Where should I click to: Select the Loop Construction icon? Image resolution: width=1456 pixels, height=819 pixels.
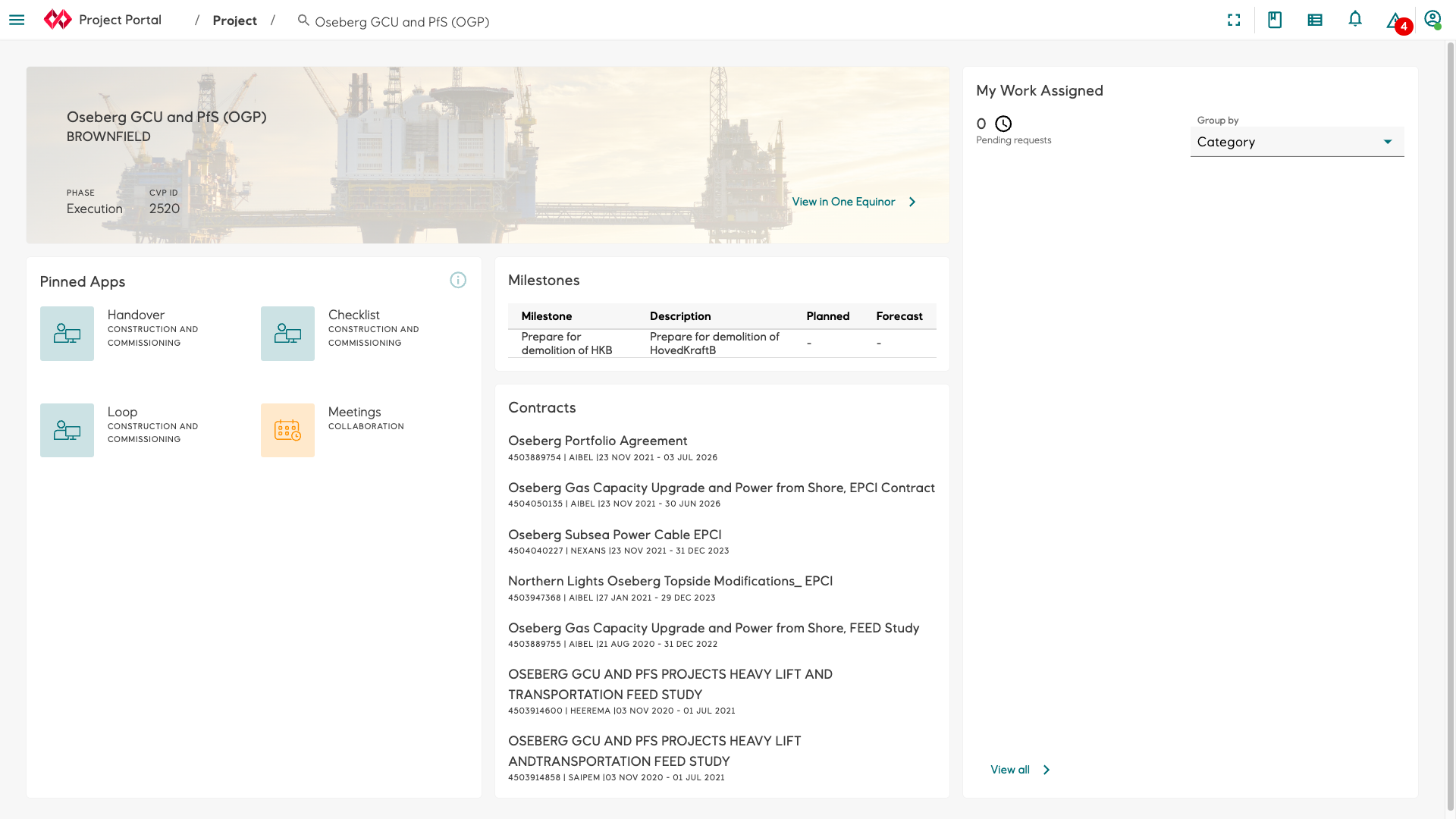[x=67, y=430]
